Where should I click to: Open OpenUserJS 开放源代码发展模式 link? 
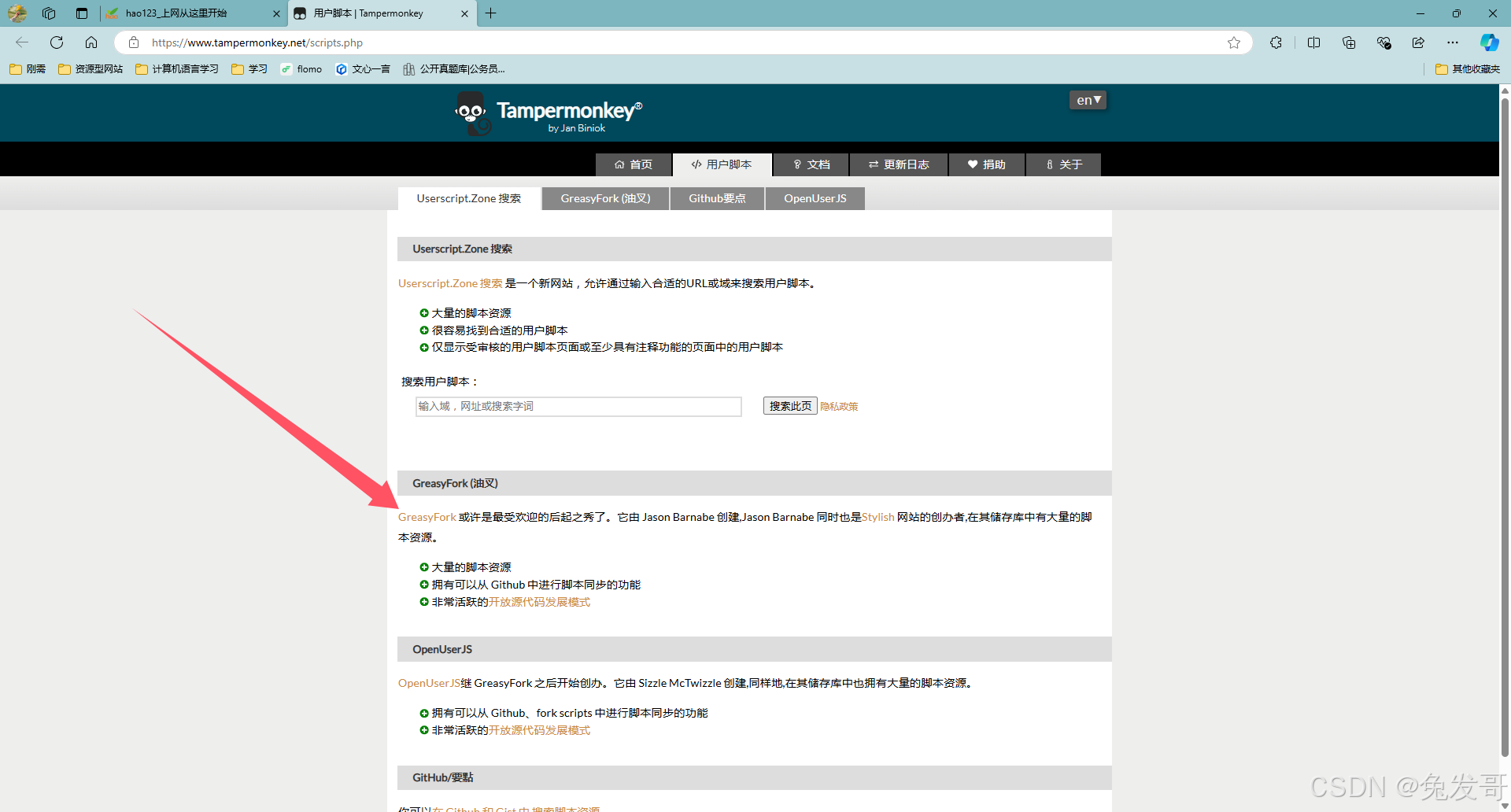(x=539, y=730)
